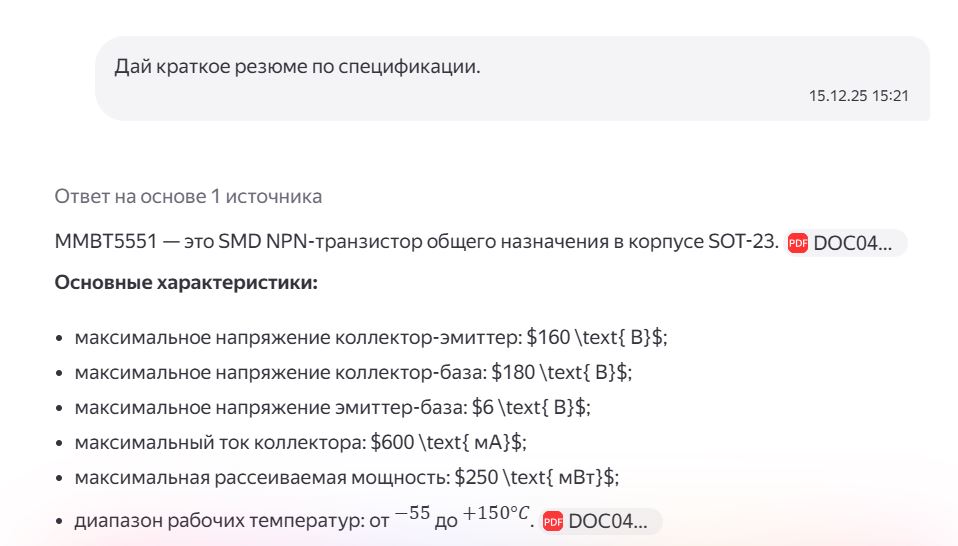Image resolution: width=958 pixels, height=546 pixels.
Task: Click the PDF icon after the temperature range
Action: (x=552, y=521)
